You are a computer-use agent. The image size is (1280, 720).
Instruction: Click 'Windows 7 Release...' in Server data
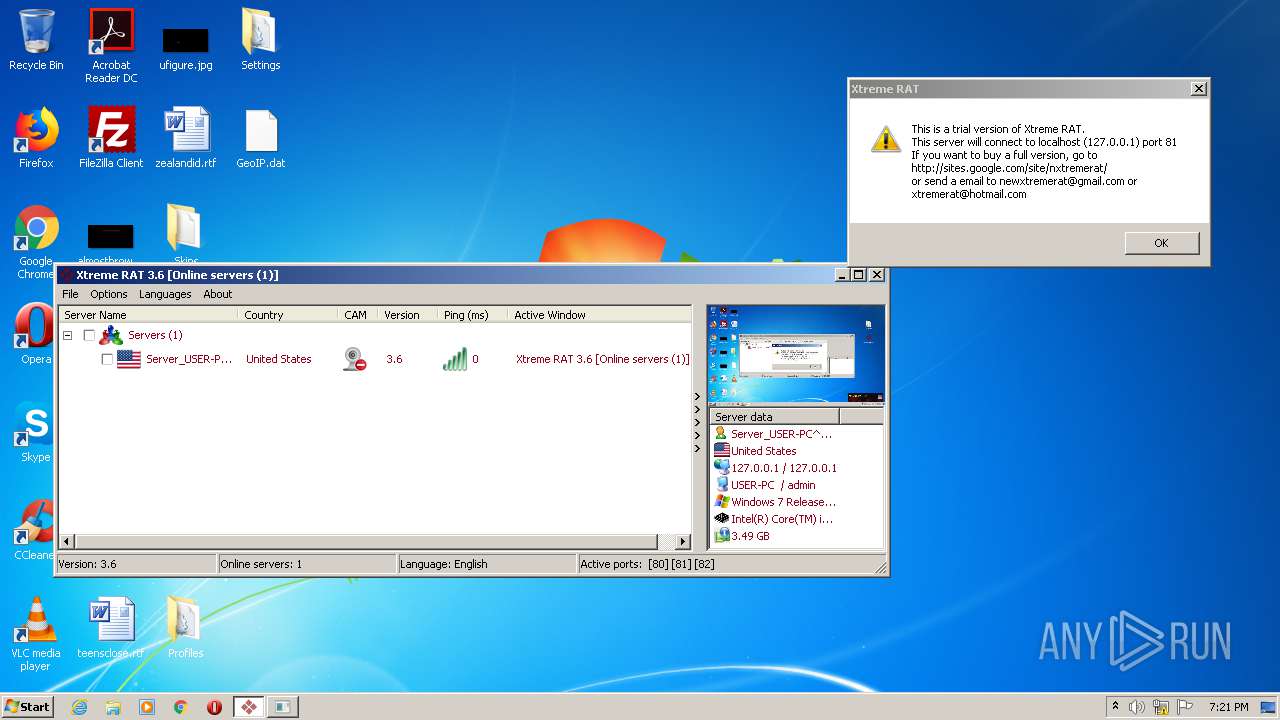pos(783,501)
